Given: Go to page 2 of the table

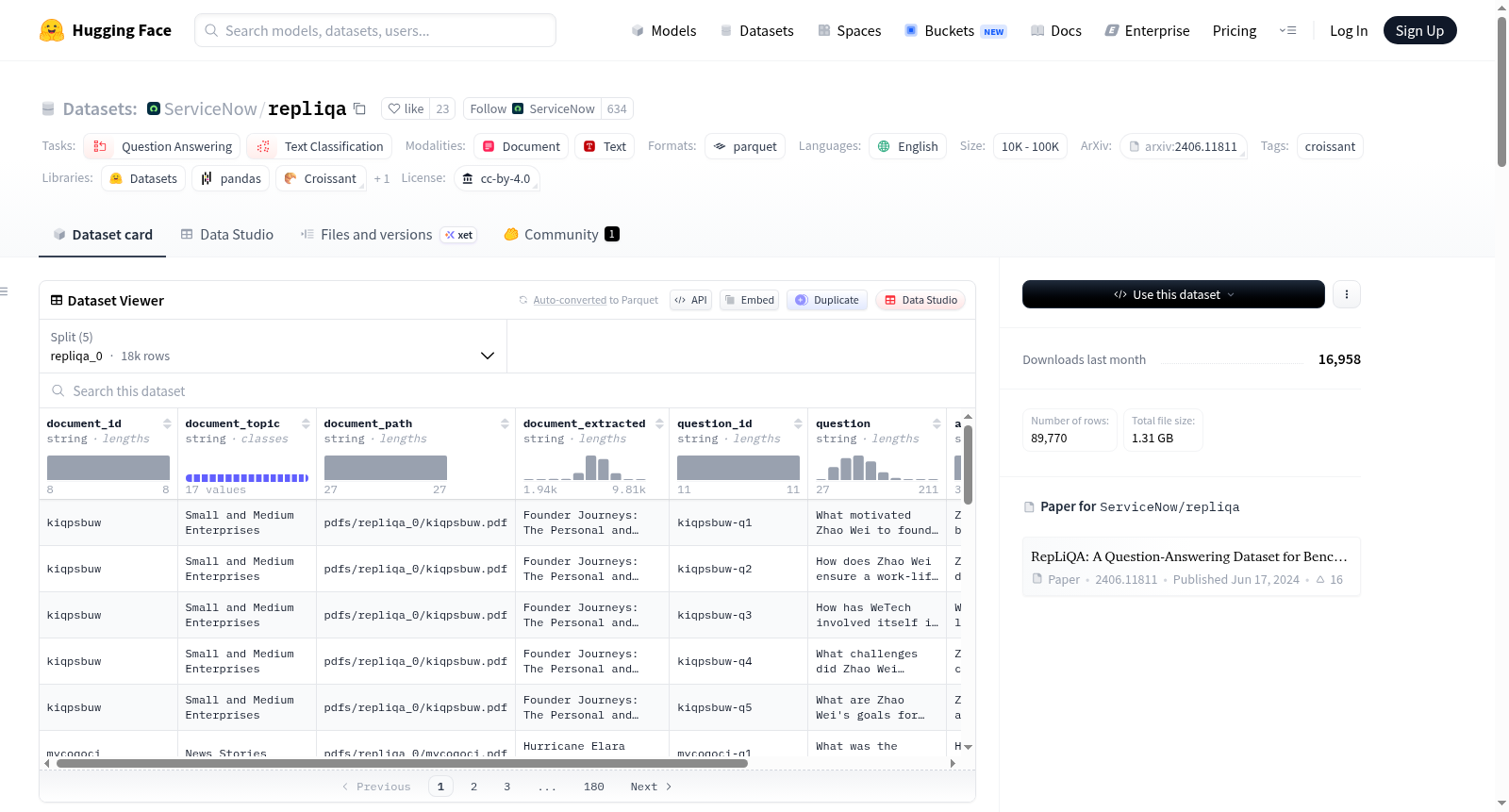Looking at the screenshot, I should [x=473, y=787].
